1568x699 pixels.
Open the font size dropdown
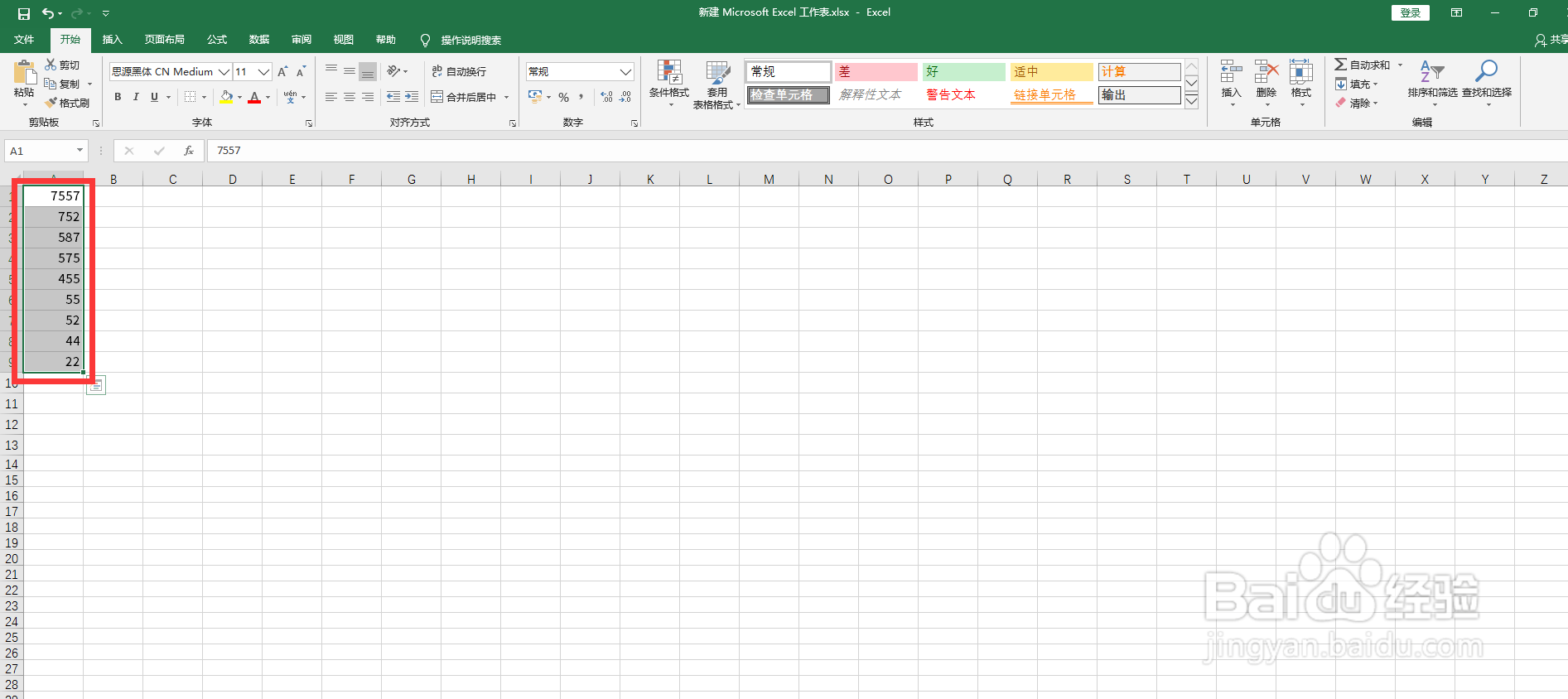pos(263,72)
